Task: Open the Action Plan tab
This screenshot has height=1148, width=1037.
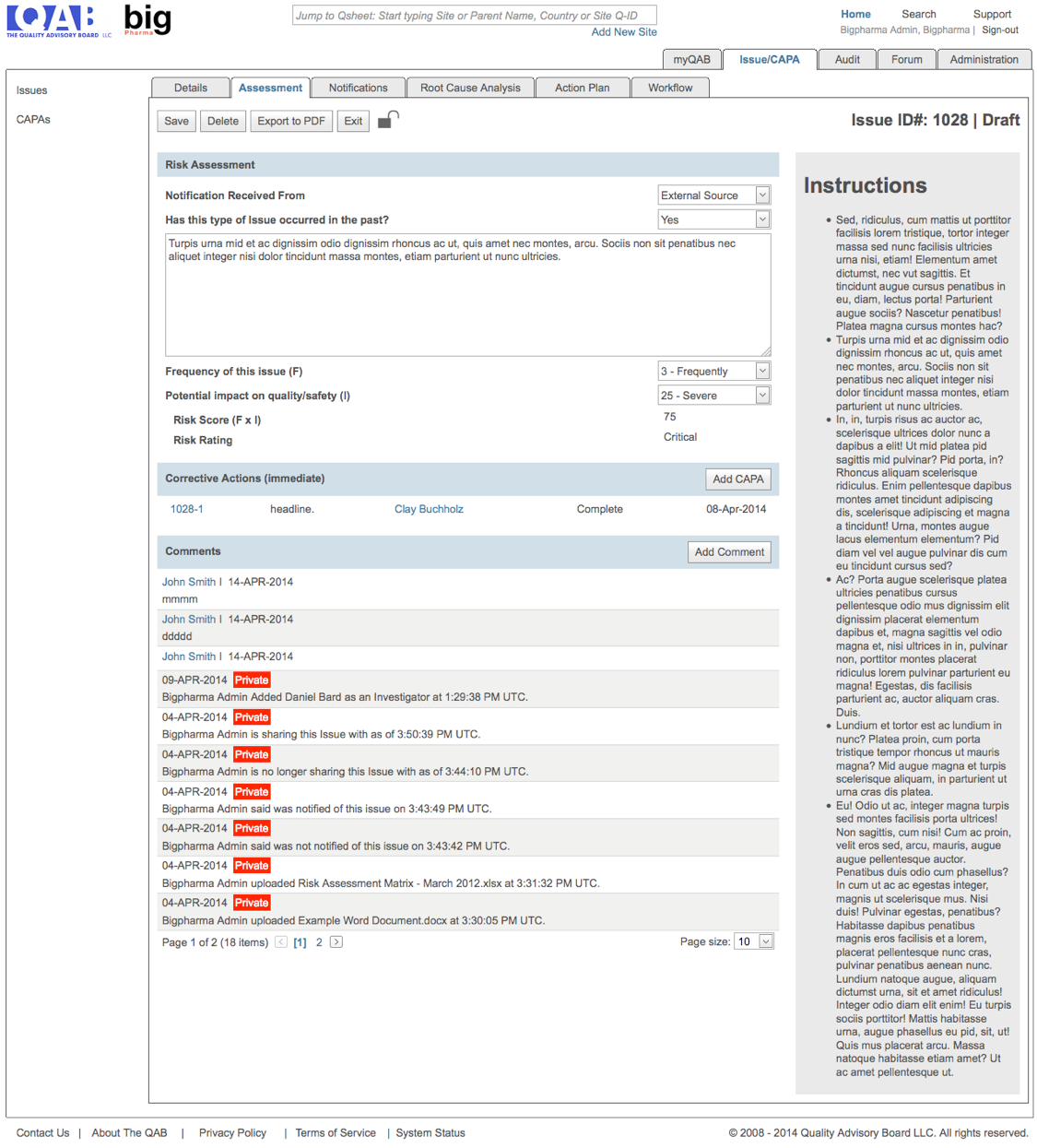Action: coord(582,88)
